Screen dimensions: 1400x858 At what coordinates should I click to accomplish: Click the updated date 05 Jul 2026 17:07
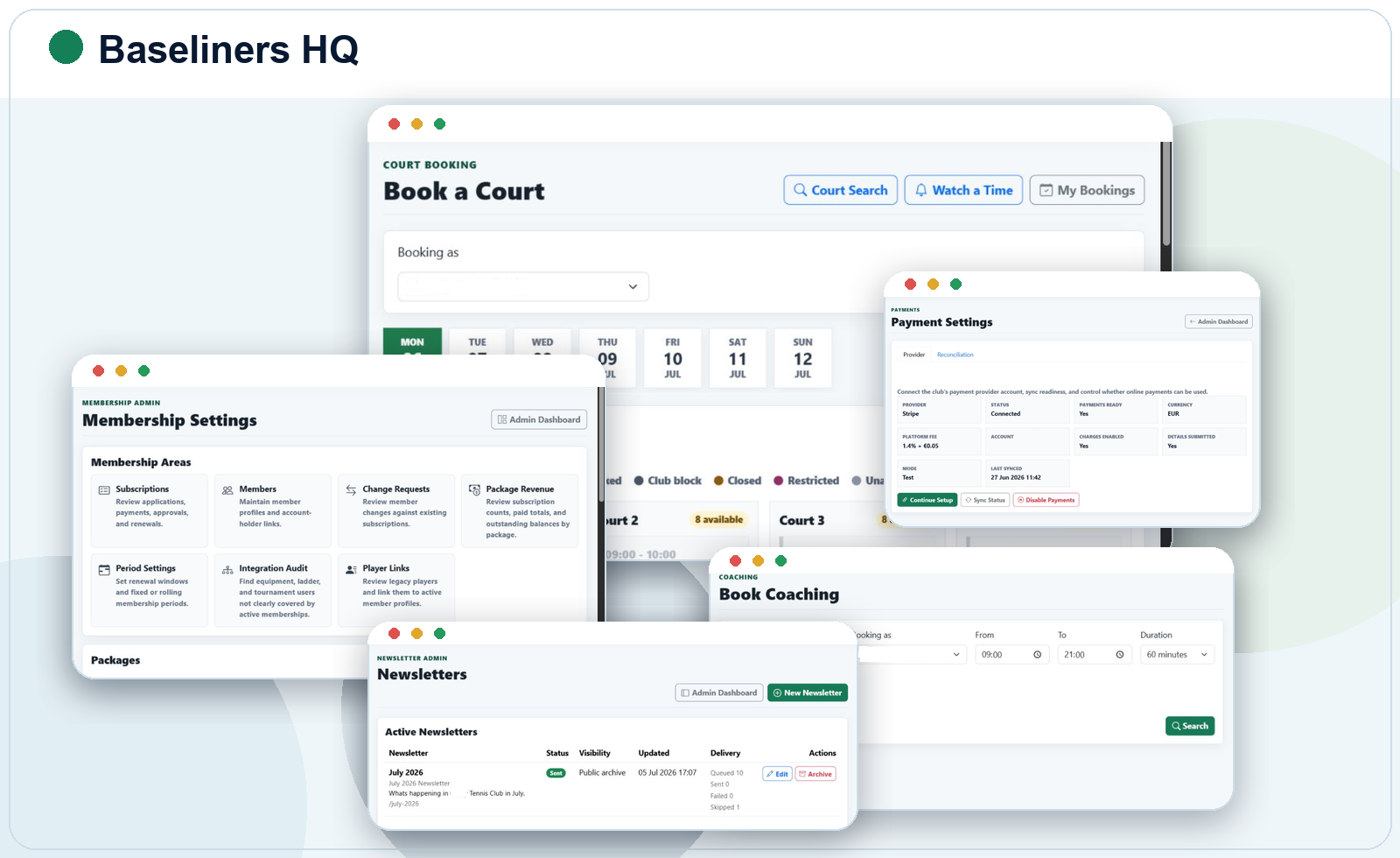point(668,773)
